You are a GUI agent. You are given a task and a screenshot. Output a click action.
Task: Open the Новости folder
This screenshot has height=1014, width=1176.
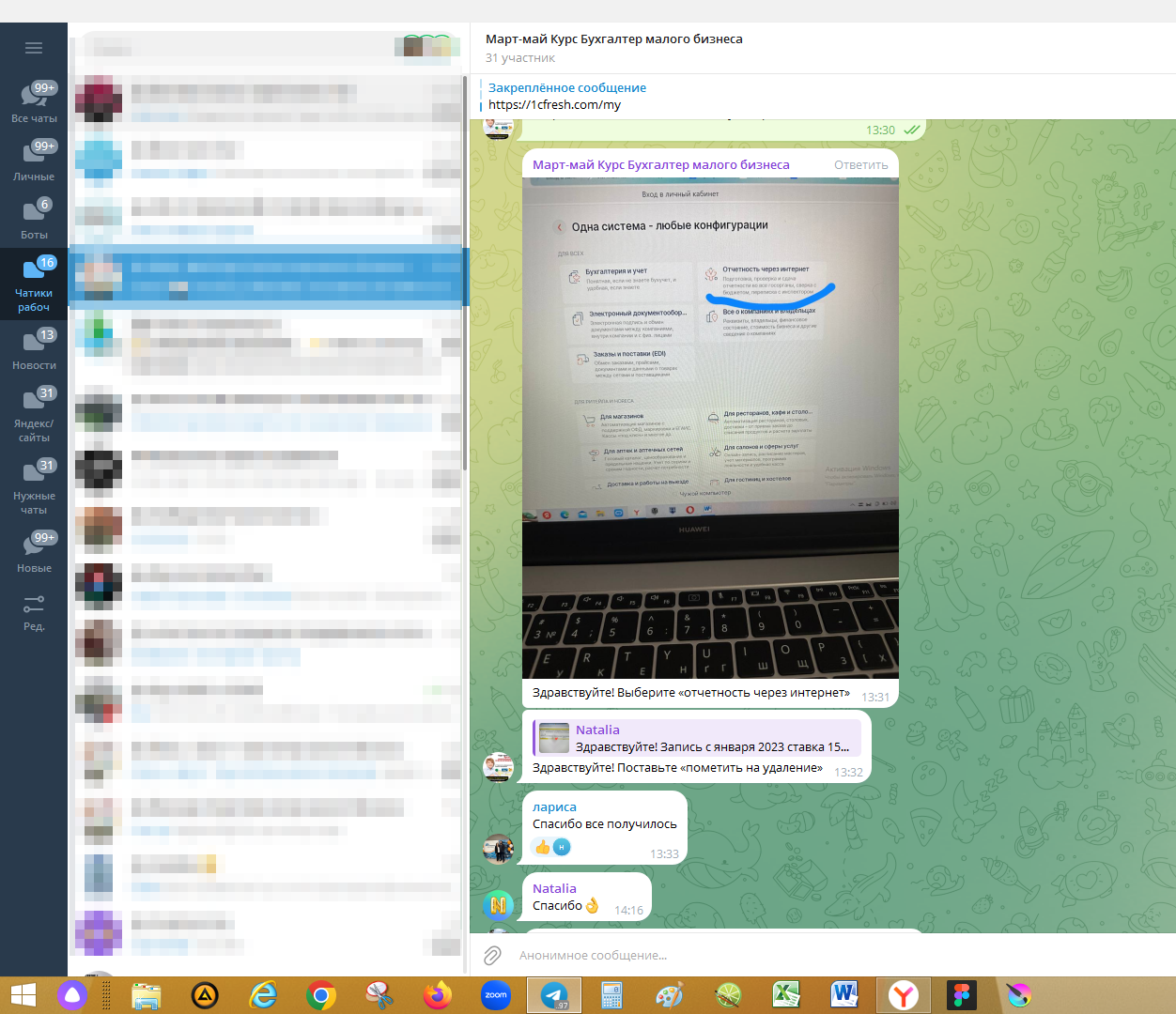point(34,348)
